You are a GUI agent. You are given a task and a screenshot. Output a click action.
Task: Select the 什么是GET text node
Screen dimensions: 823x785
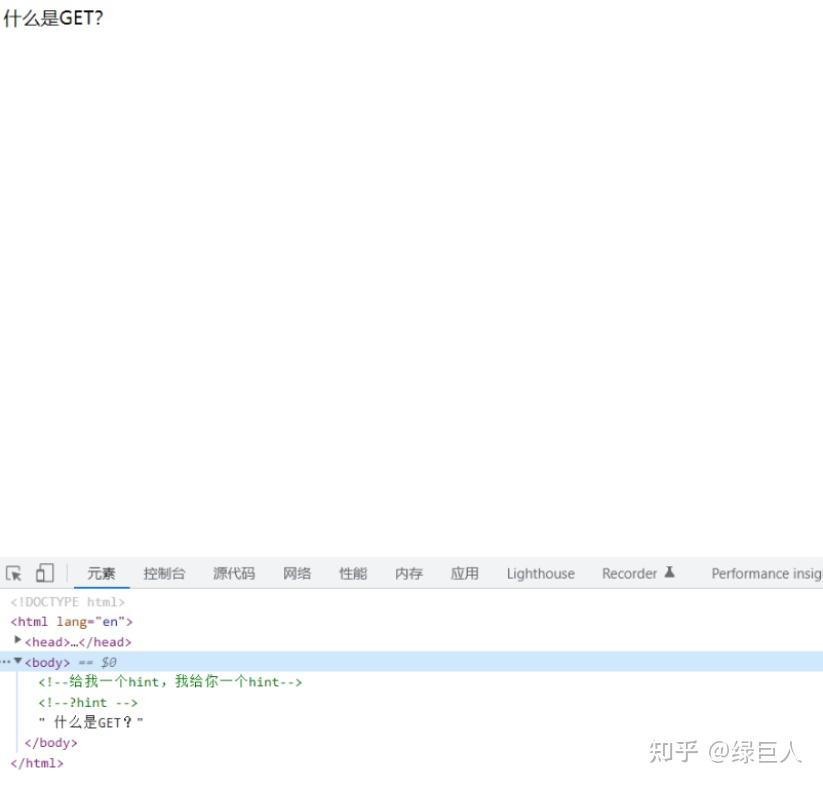[92, 722]
